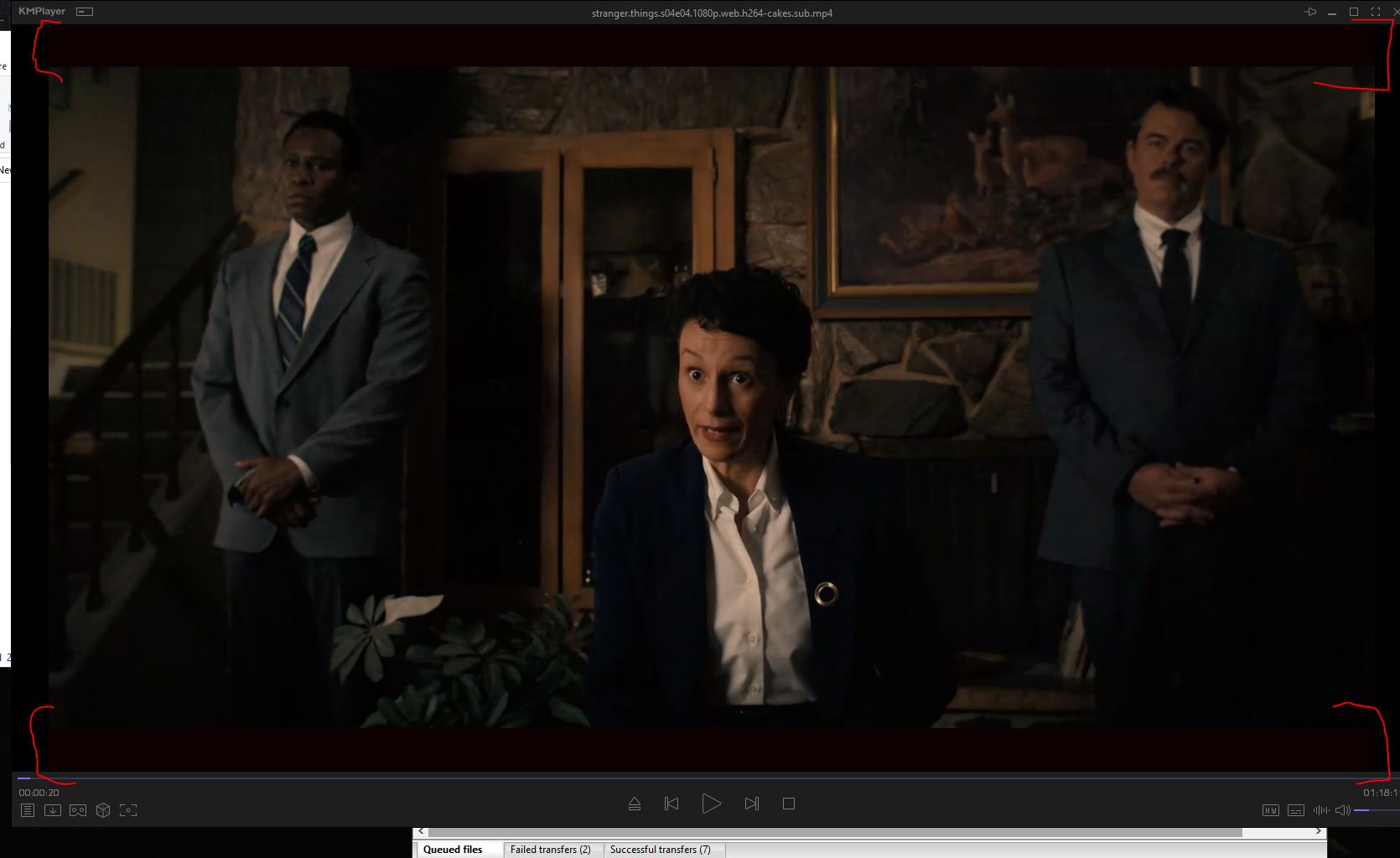Image resolution: width=1400 pixels, height=858 pixels.
Task: Enter full screen mode
Action: tap(1376, 12)
